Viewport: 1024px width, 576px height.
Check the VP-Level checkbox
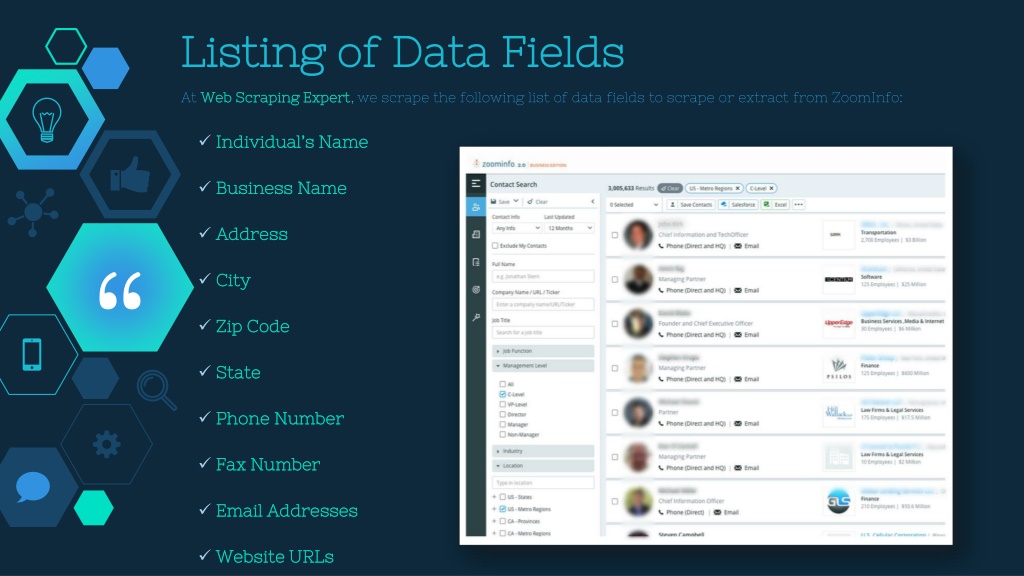point(502,404)
